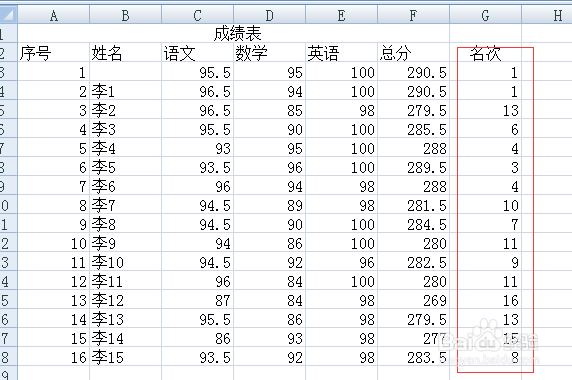The width and height of the screenshot is (572, 380).
Task: Select the name cell 李10
Action: click(x=125, y=262)
